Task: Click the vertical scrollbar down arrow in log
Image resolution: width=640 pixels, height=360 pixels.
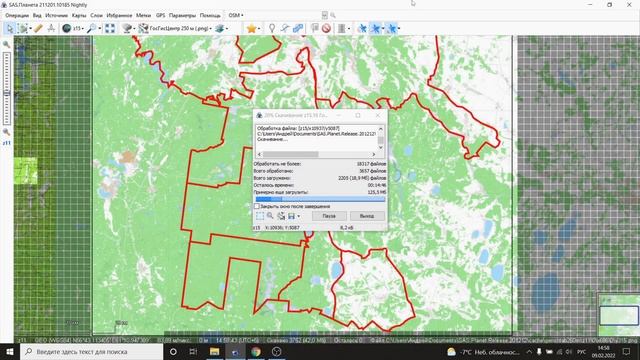Action: tap(380, 148)
